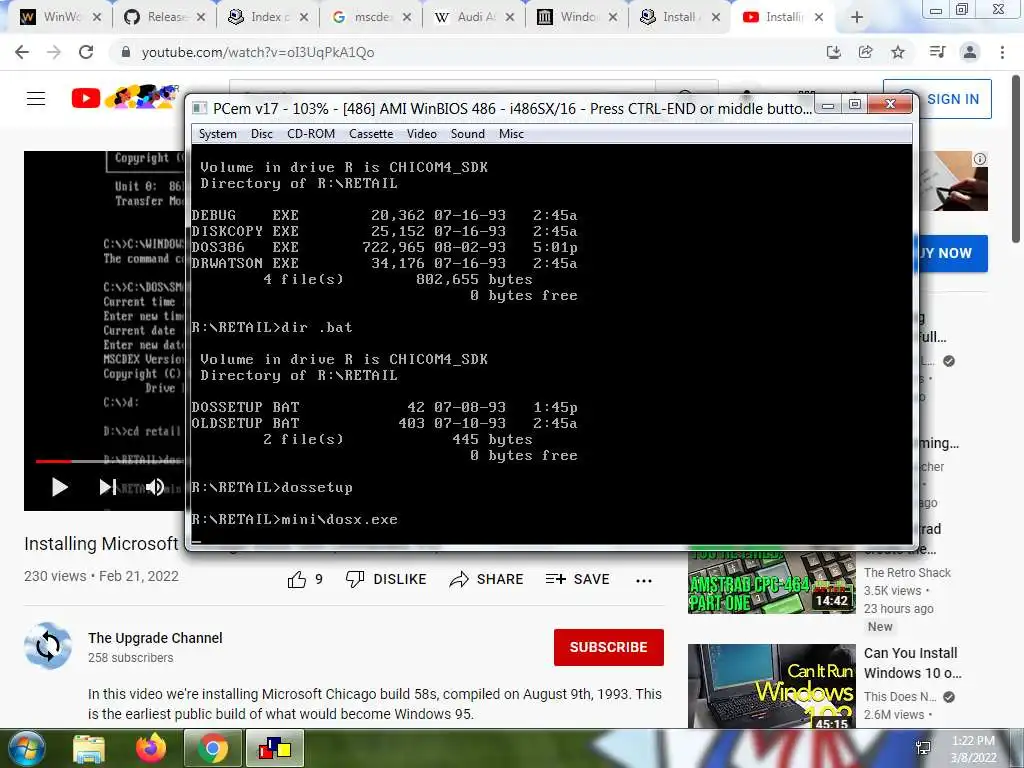Open PCem Sound menu
Viewport: 1024px width, 768px height.
coord(468,134)
